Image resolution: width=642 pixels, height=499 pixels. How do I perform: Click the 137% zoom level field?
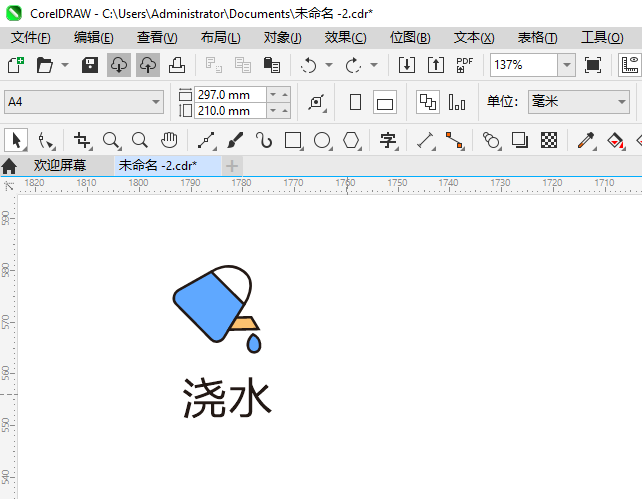[x=524, y=65]
